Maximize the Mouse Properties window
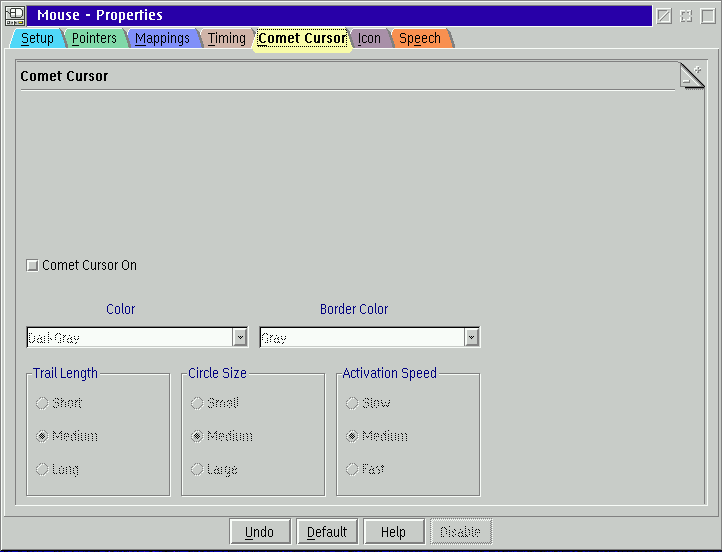Image resolution: width=722 pixels, height=552 pixels. (708, 16)
